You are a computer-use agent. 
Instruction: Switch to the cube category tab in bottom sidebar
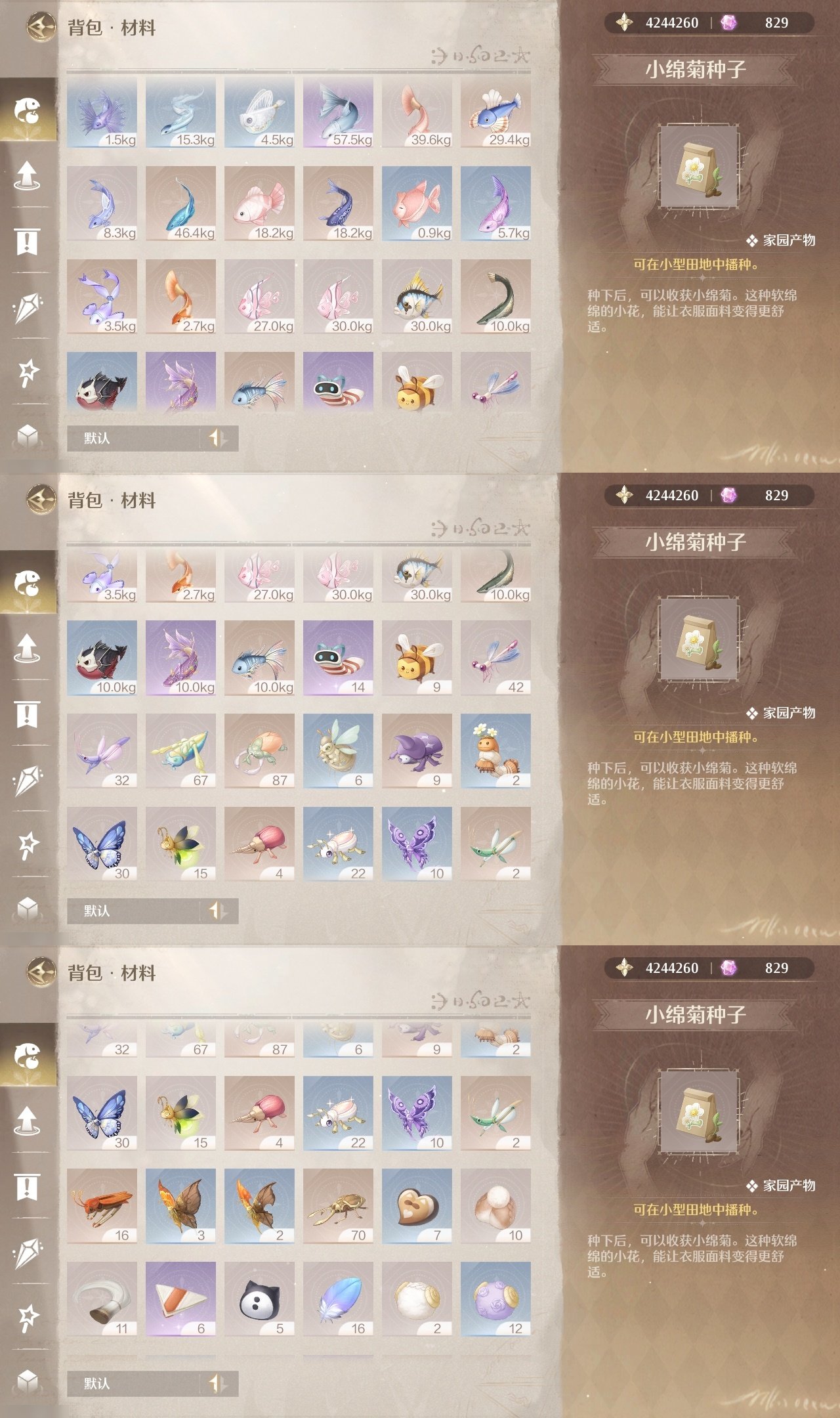click(x=28, y=1380)
